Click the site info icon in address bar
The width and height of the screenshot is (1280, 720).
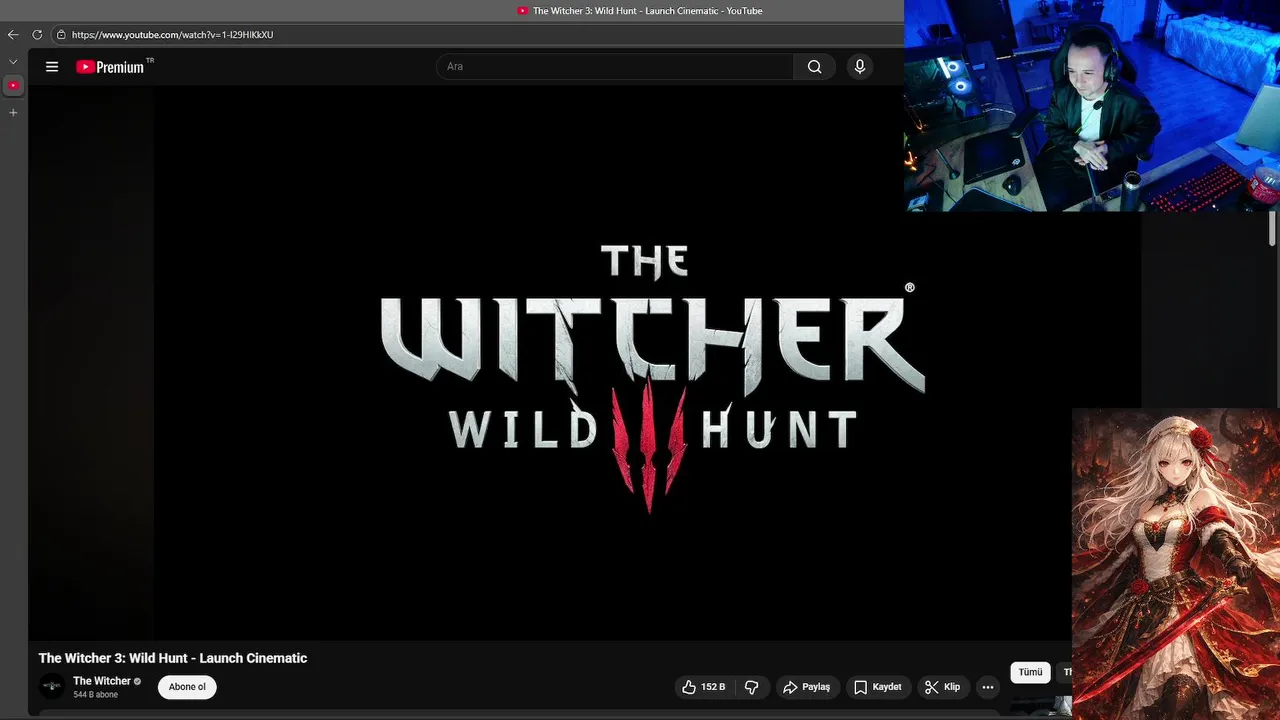point(61,34)
